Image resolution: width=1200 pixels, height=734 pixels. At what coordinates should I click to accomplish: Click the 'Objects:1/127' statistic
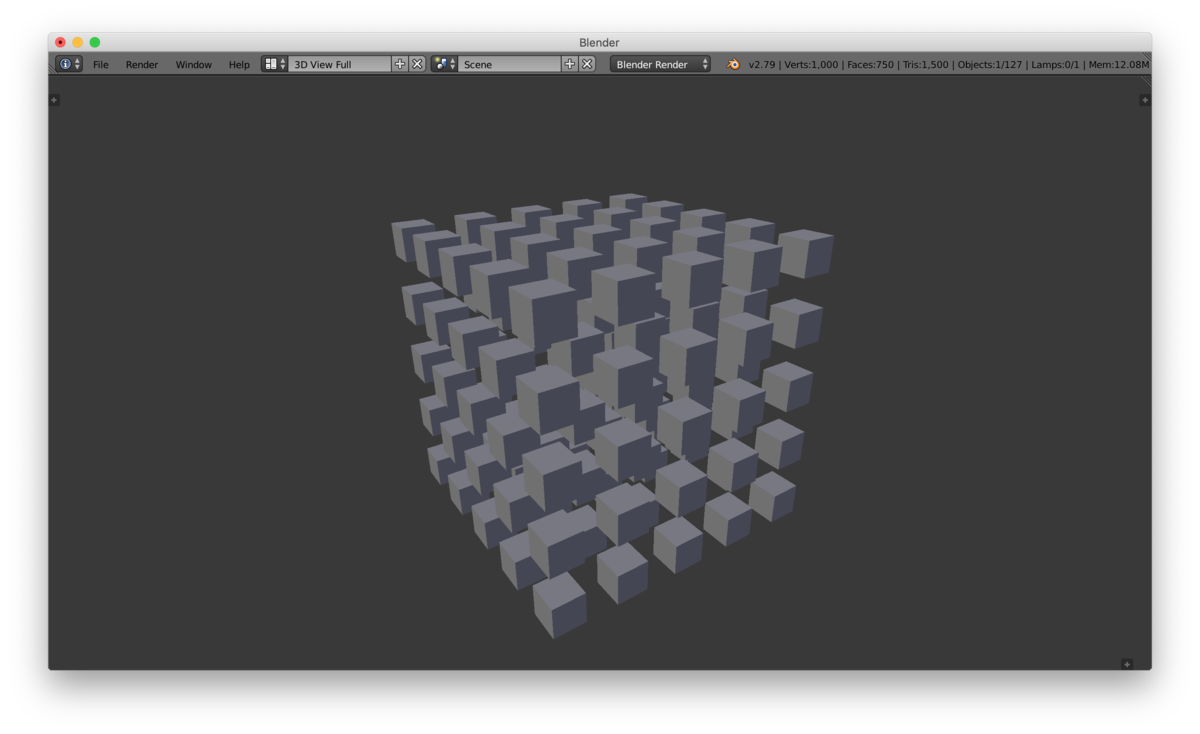point(990,64)
